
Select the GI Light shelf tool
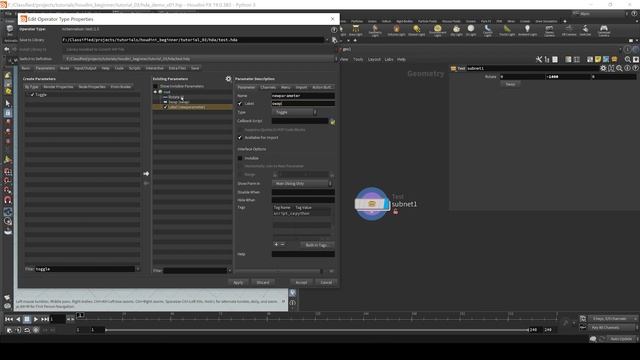(x=471, y=30)
